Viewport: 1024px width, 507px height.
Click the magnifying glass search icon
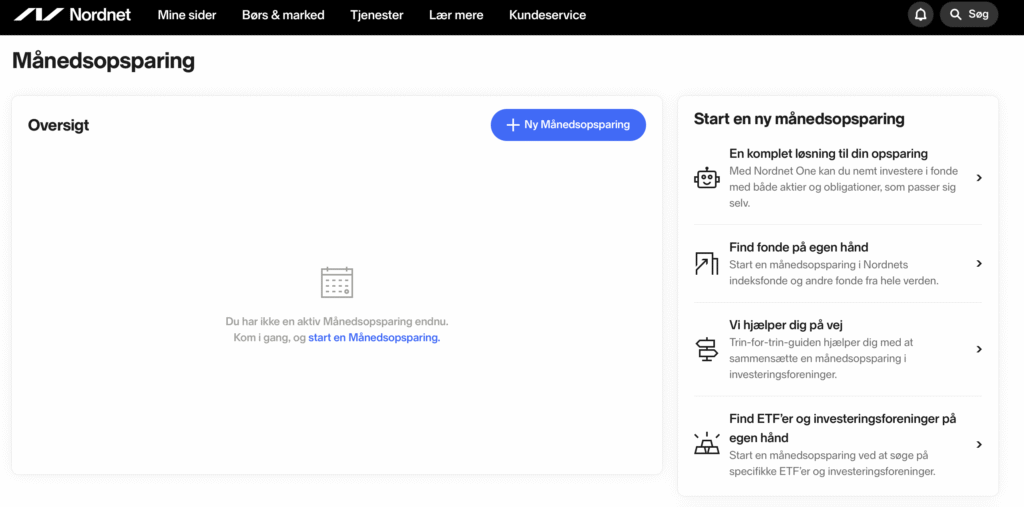tap(956, 15)
